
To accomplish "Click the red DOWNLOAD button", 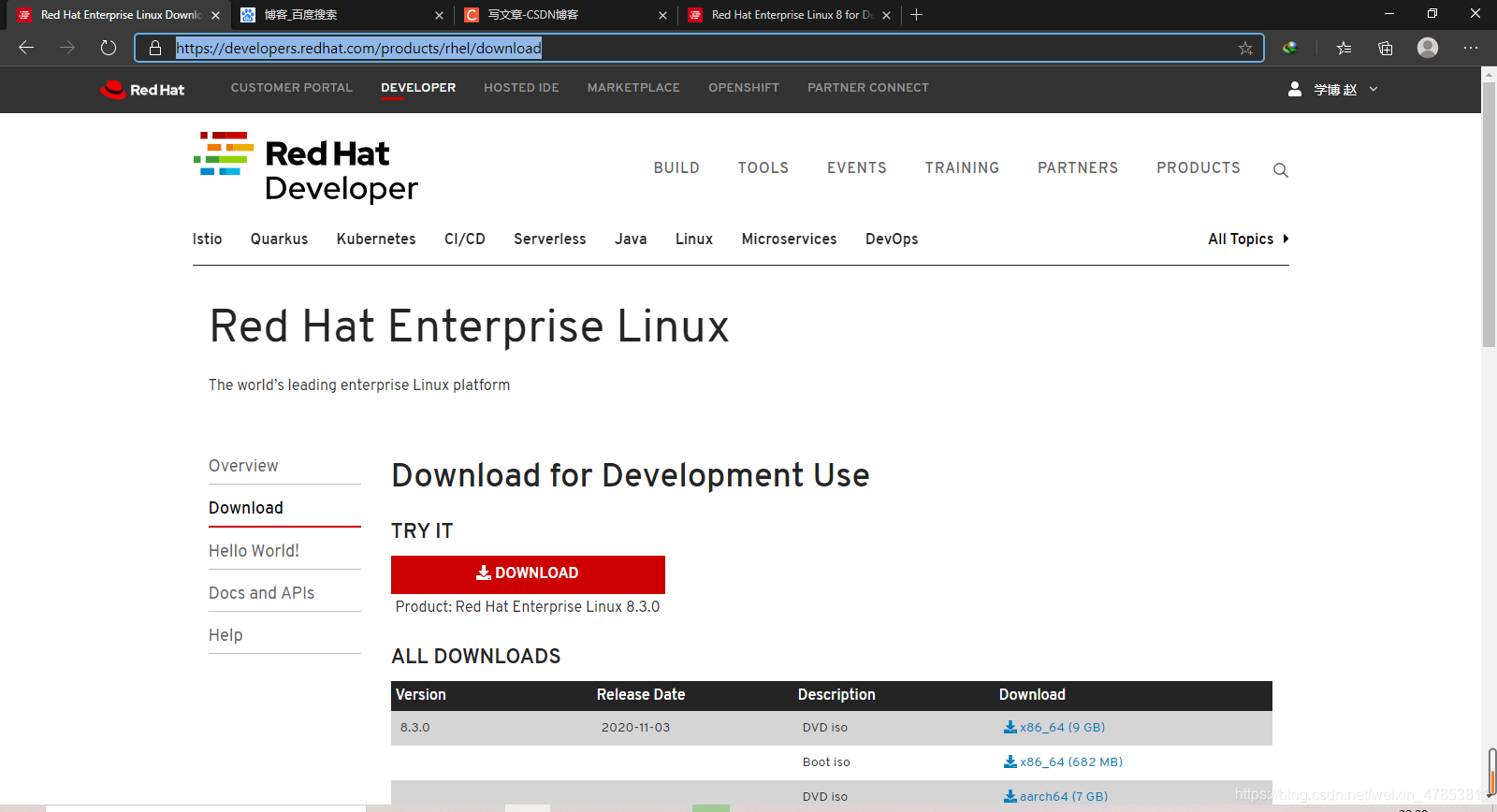I will [528, 573].
